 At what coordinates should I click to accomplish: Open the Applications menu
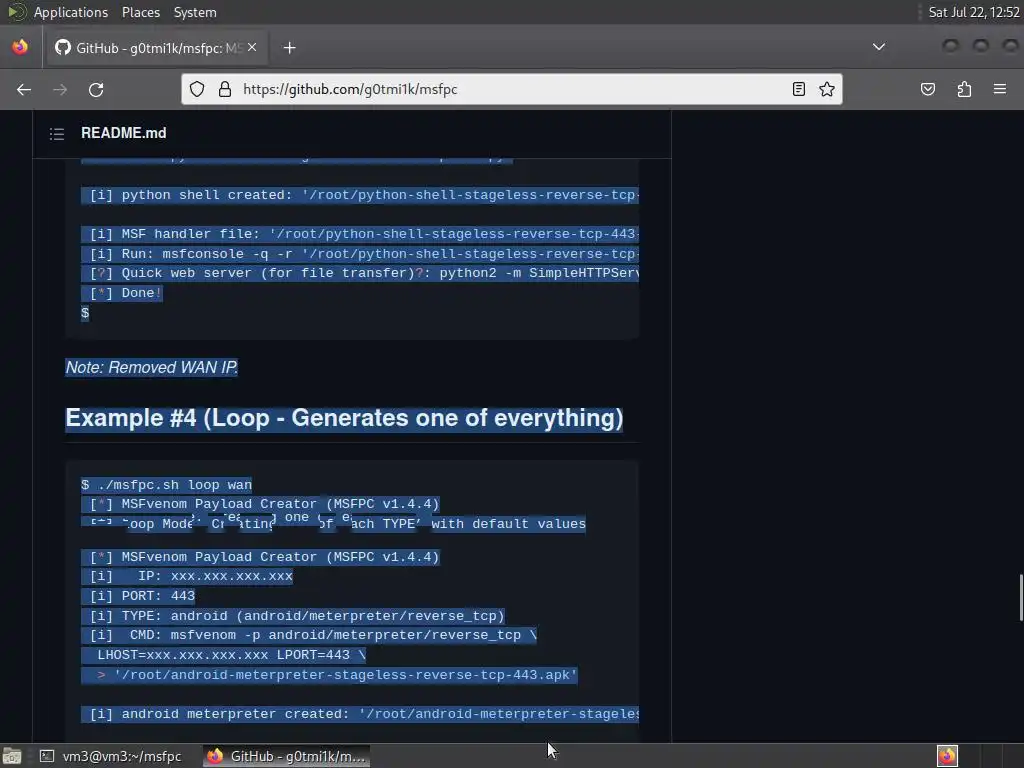point(71,12)
